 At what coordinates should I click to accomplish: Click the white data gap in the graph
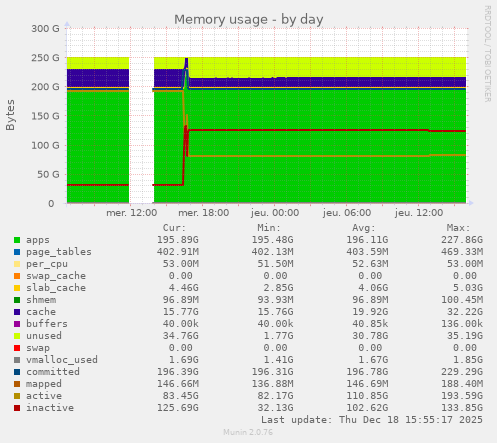click(141, 130)
